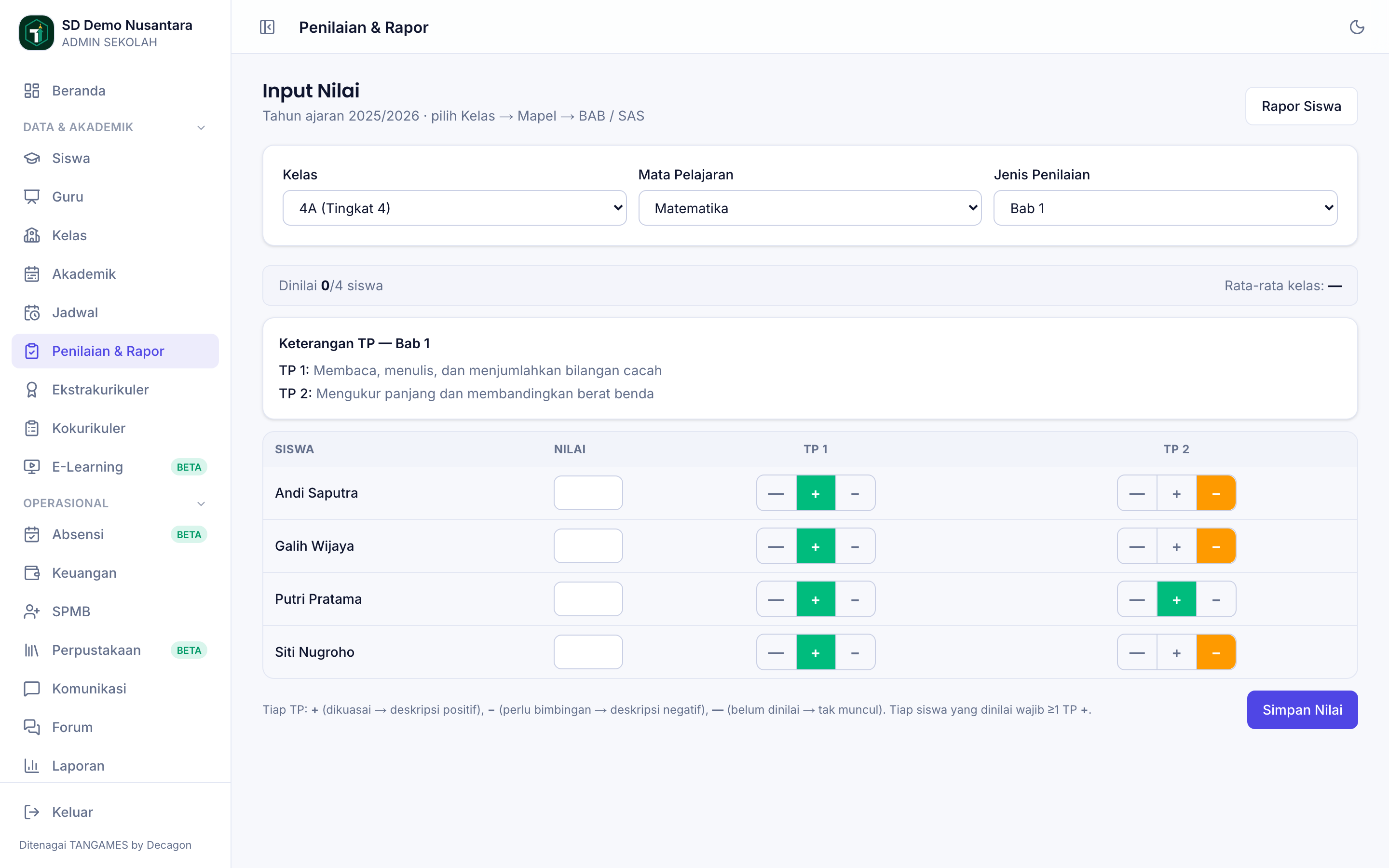This screenshot has width=1389, height=868.
Task: Click Putri Pratama's Nilai input field
Action: (588, 599)
